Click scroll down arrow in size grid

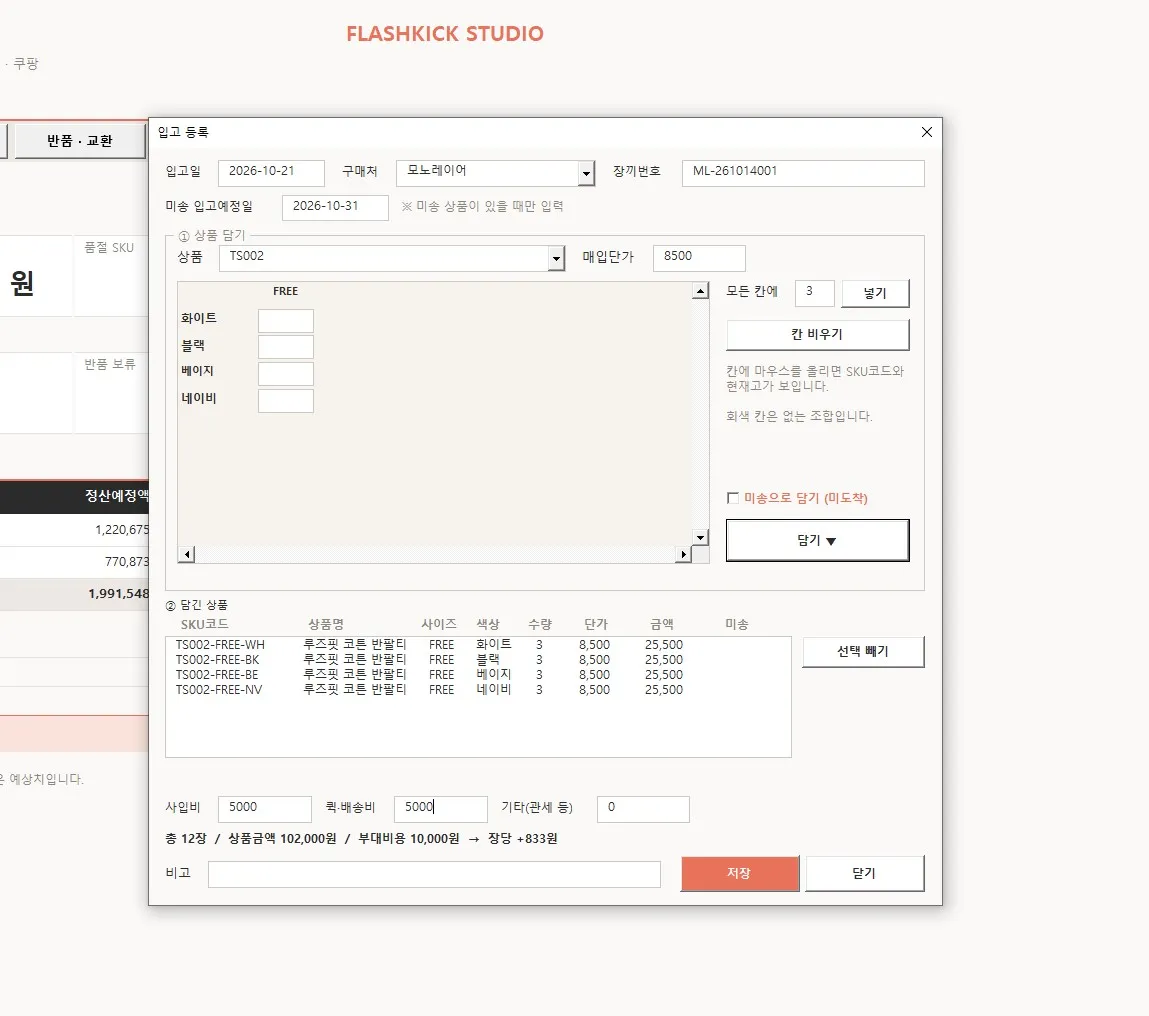point(701,537)
